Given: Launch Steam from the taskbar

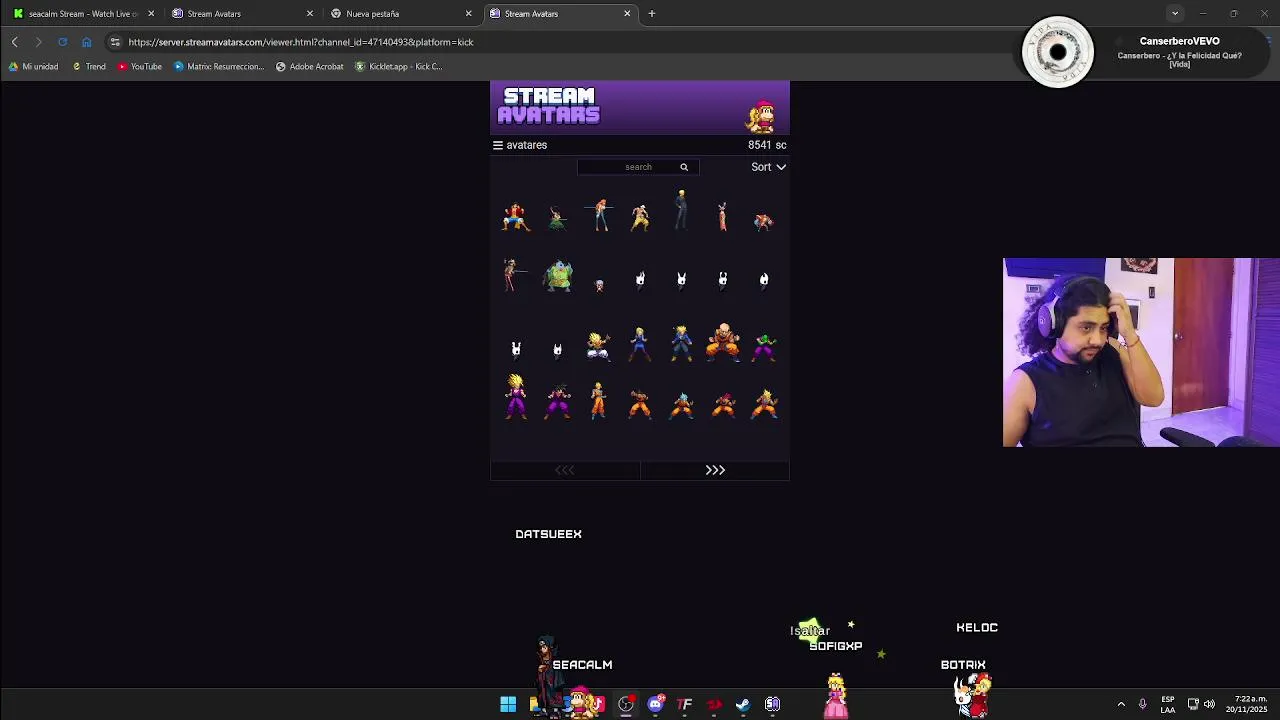Looking at the screenshot, I should click(743, 704).
